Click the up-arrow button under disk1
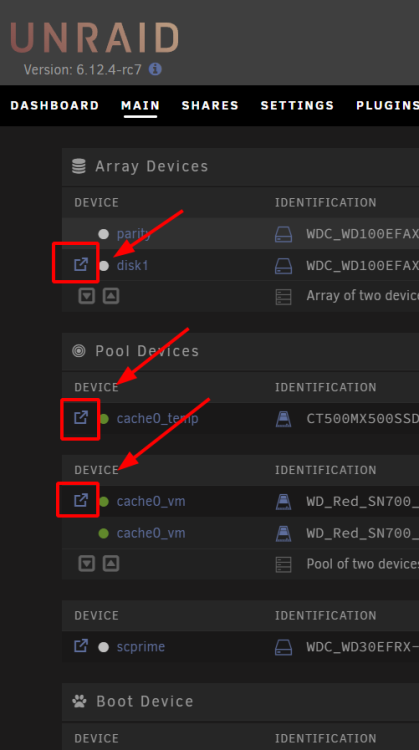 point(111,296)
